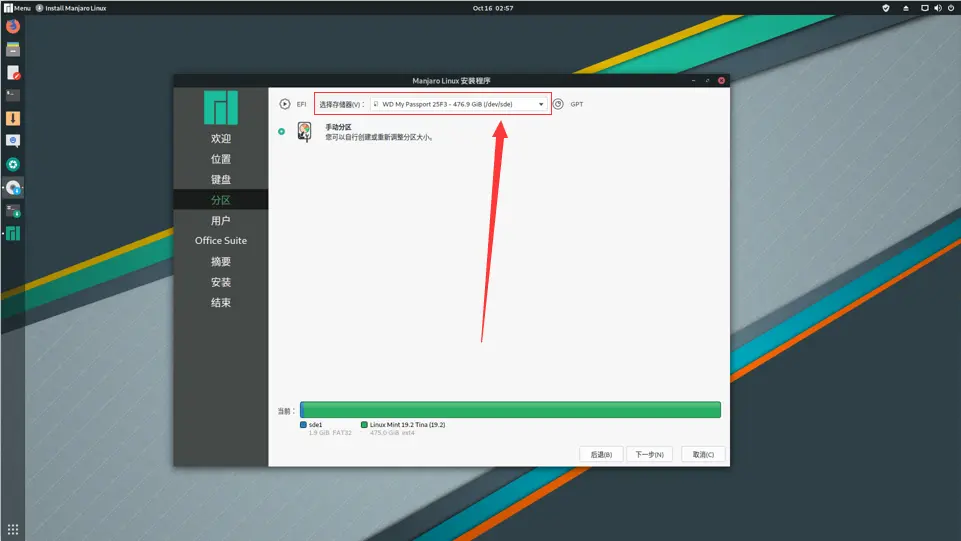Open the display icon in system tray
This screenshot has width=961, height=541.
click(925, 8)
